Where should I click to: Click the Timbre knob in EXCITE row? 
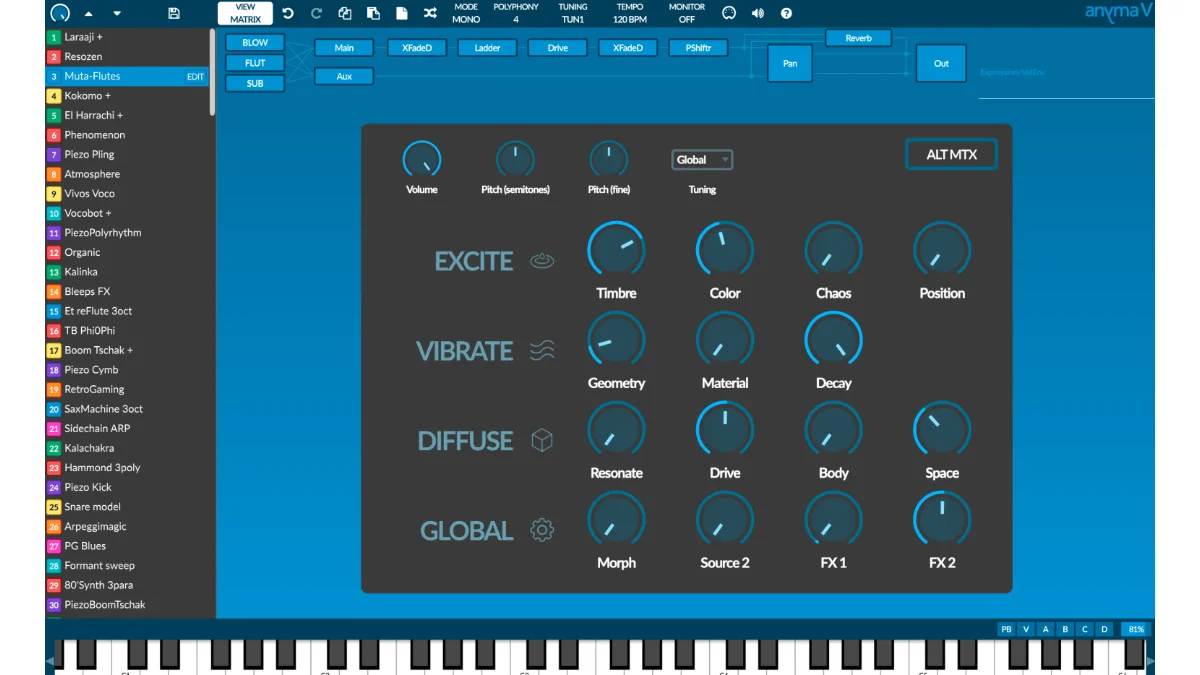click(616, 249)
